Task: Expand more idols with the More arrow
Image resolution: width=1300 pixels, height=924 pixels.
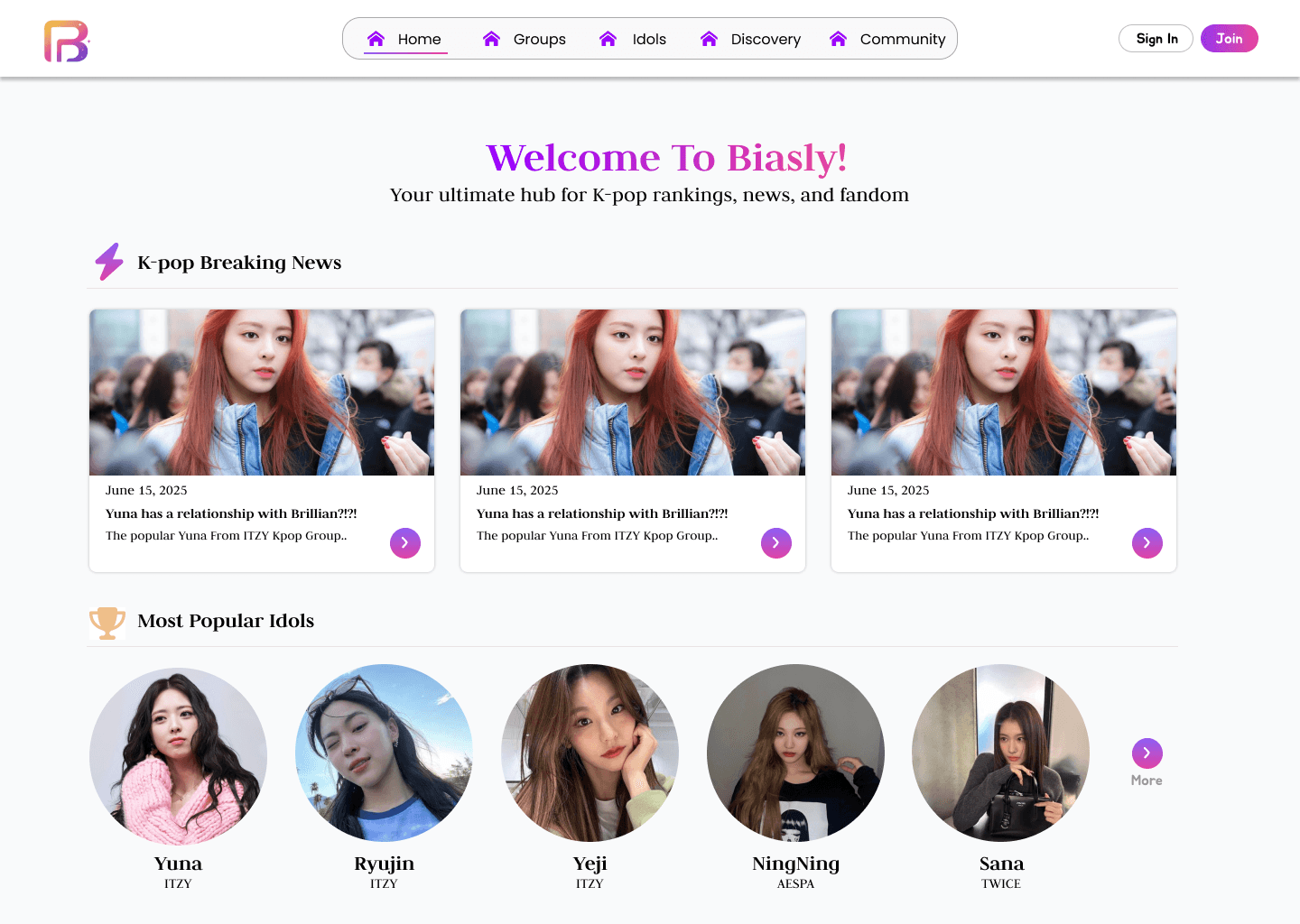Action: [x=1147, y=753]
